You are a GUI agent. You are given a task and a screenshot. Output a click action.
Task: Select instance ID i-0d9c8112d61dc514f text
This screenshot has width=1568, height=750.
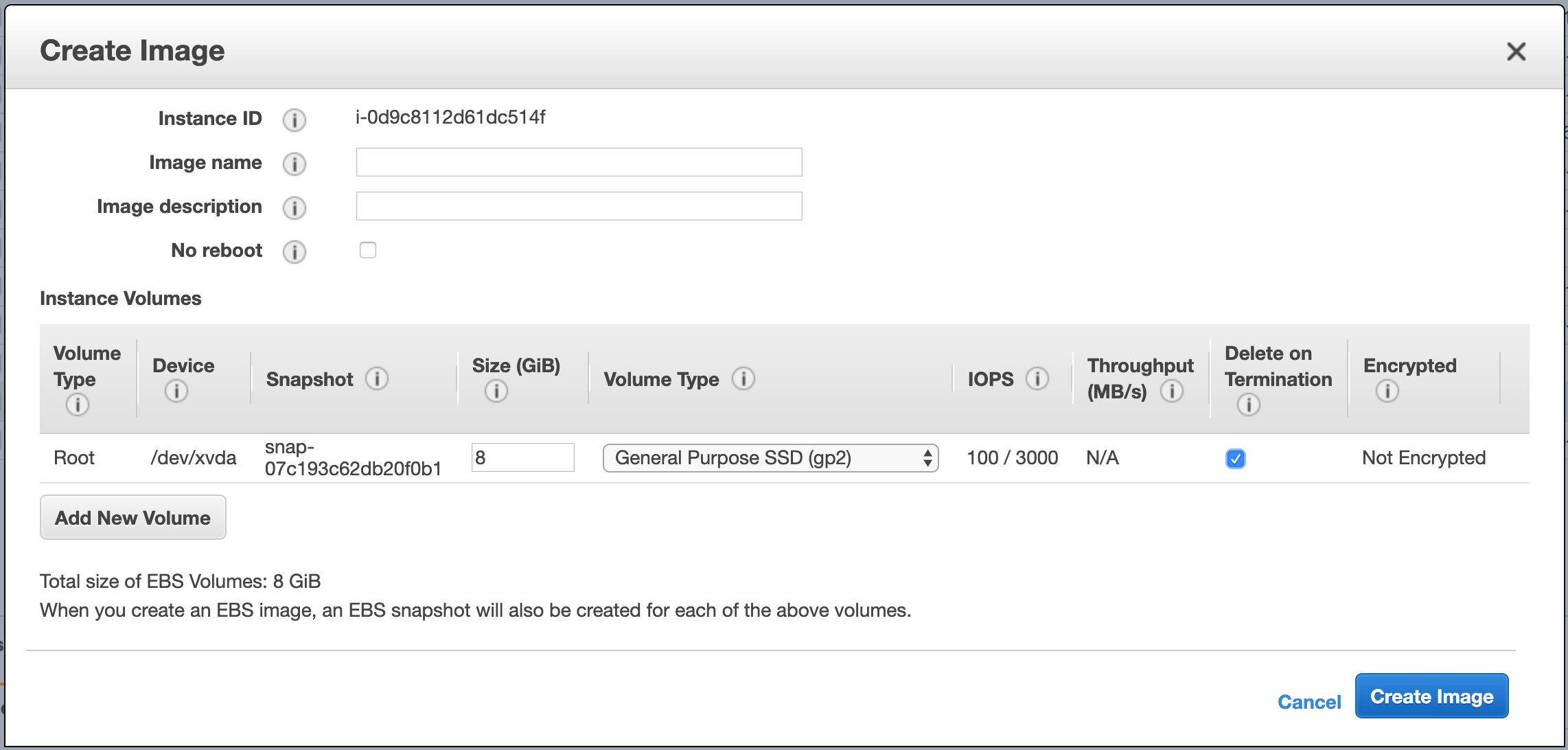pos(450,117)
